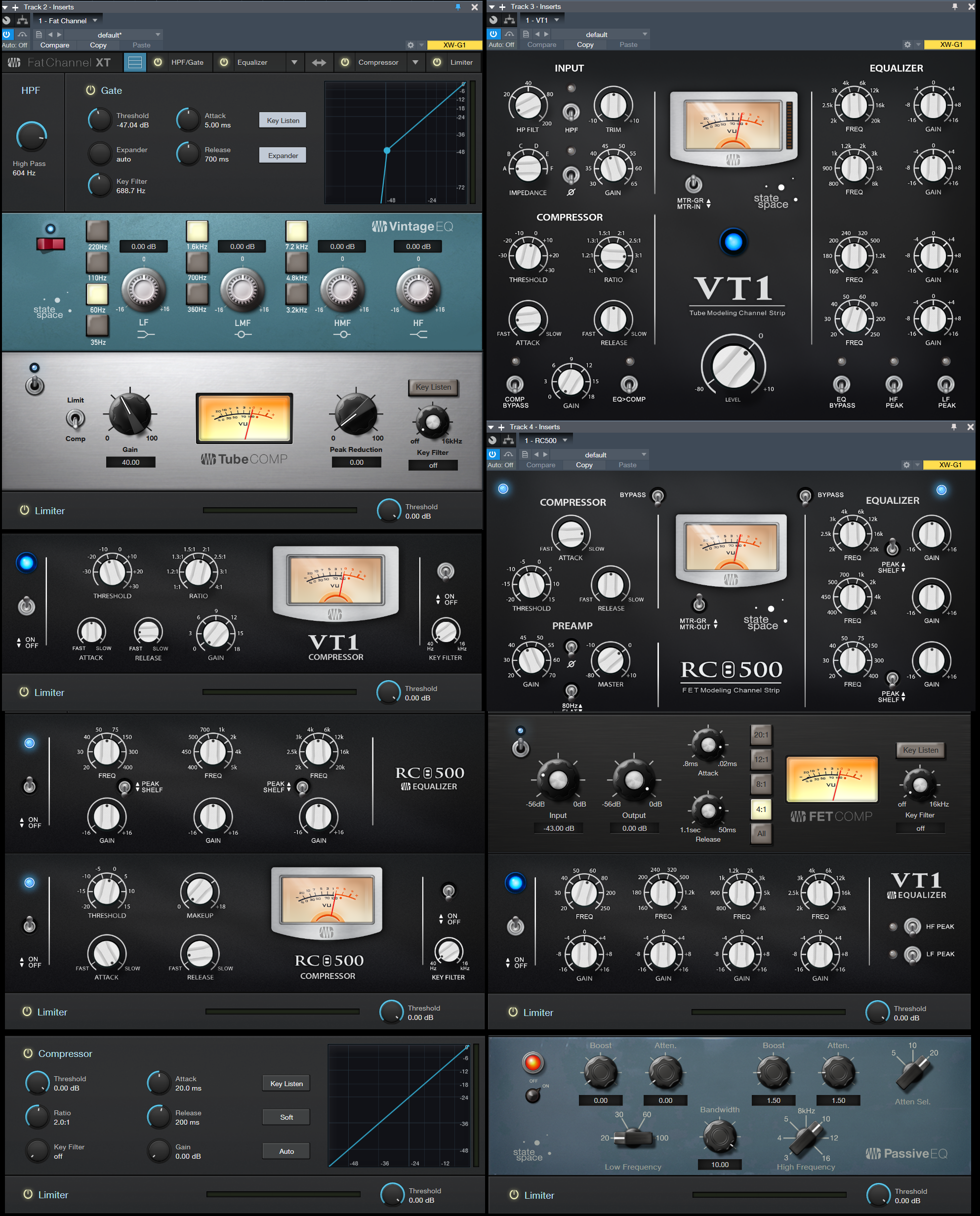The height and width of the screenshot is (1216, 980).
Task: Collapse the Track 3 Inserts window menu arrow
Action: [x=491, y=7]
